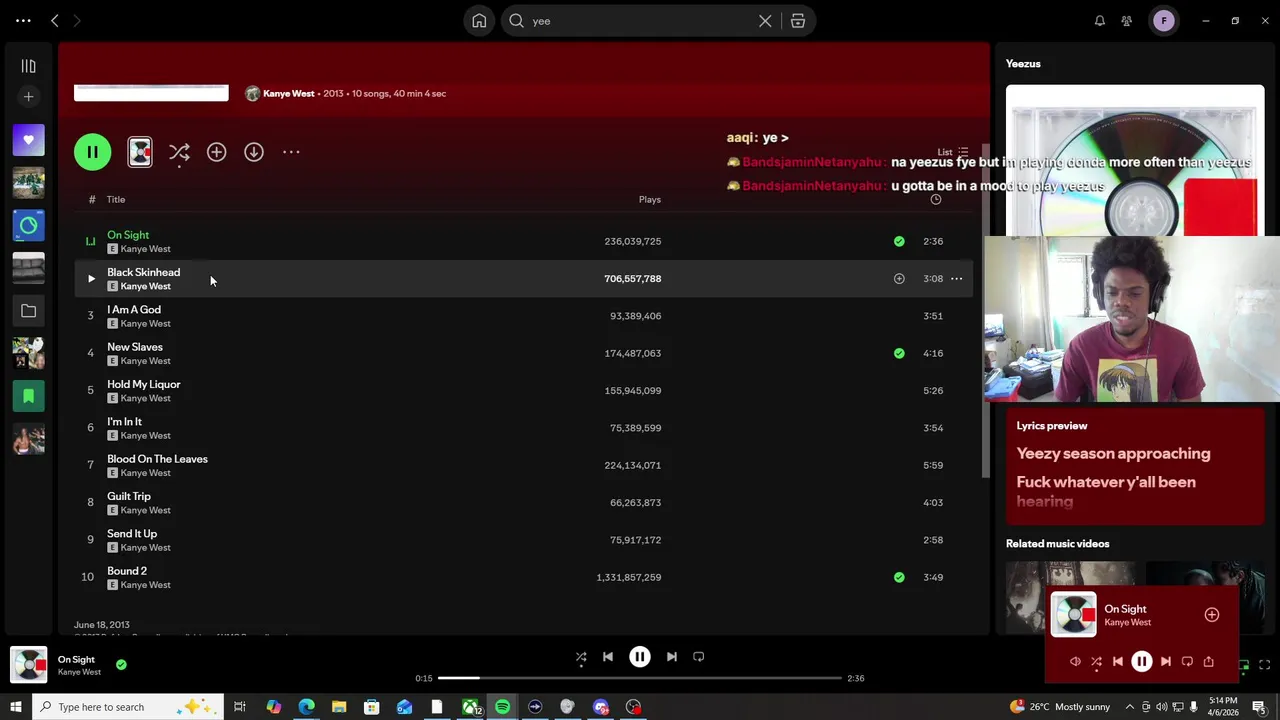Screen dimensions: 1280x720
Task: Play Black Skinhead with row play arrow
Action: (x=90, y=279)
